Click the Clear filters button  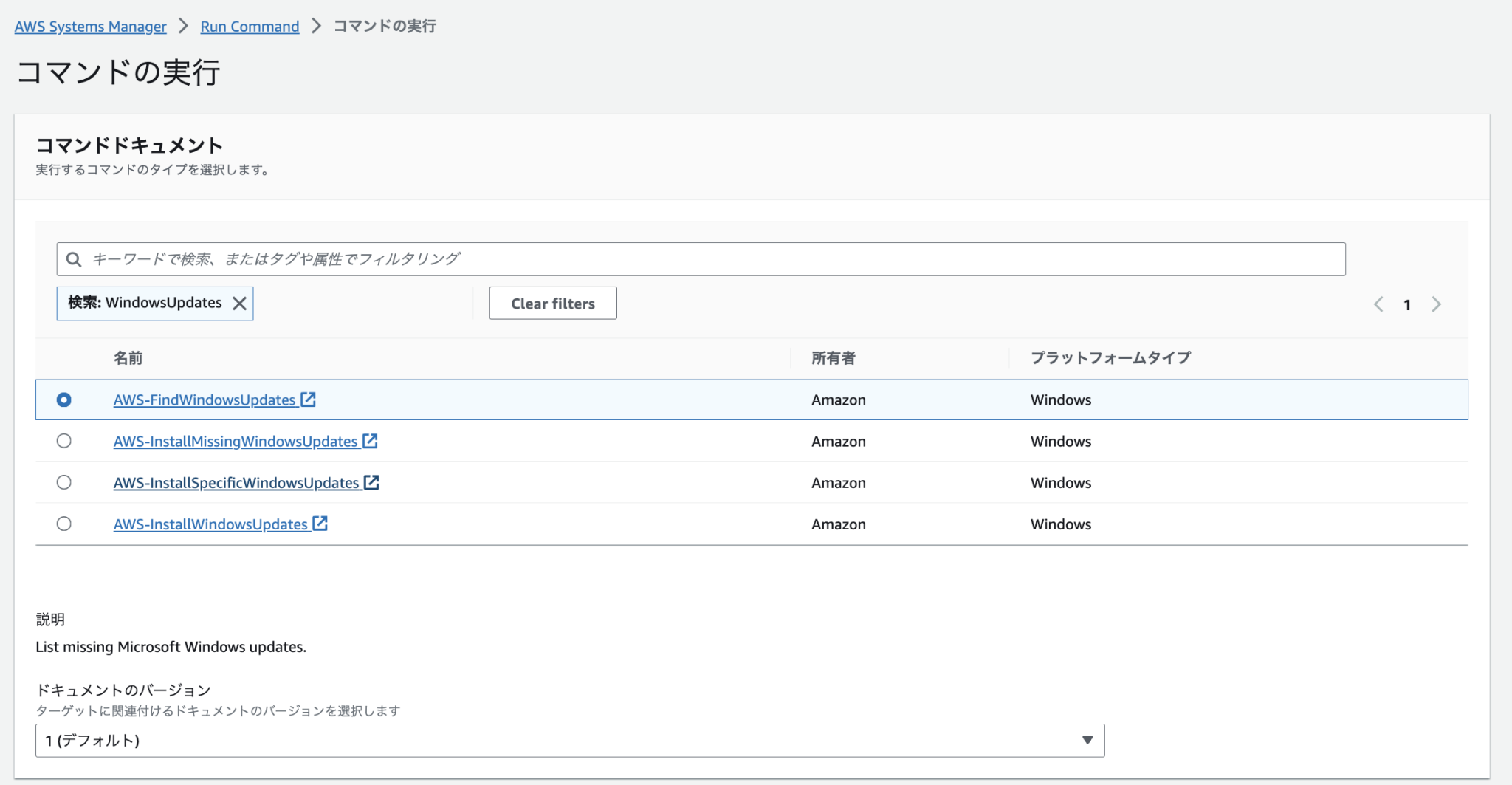(552, 303)
